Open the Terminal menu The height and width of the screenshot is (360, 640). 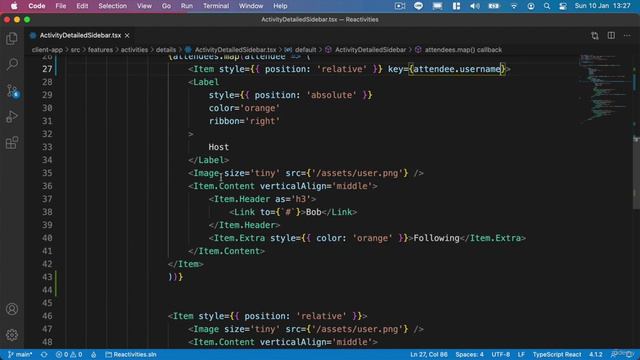(216, 6)
